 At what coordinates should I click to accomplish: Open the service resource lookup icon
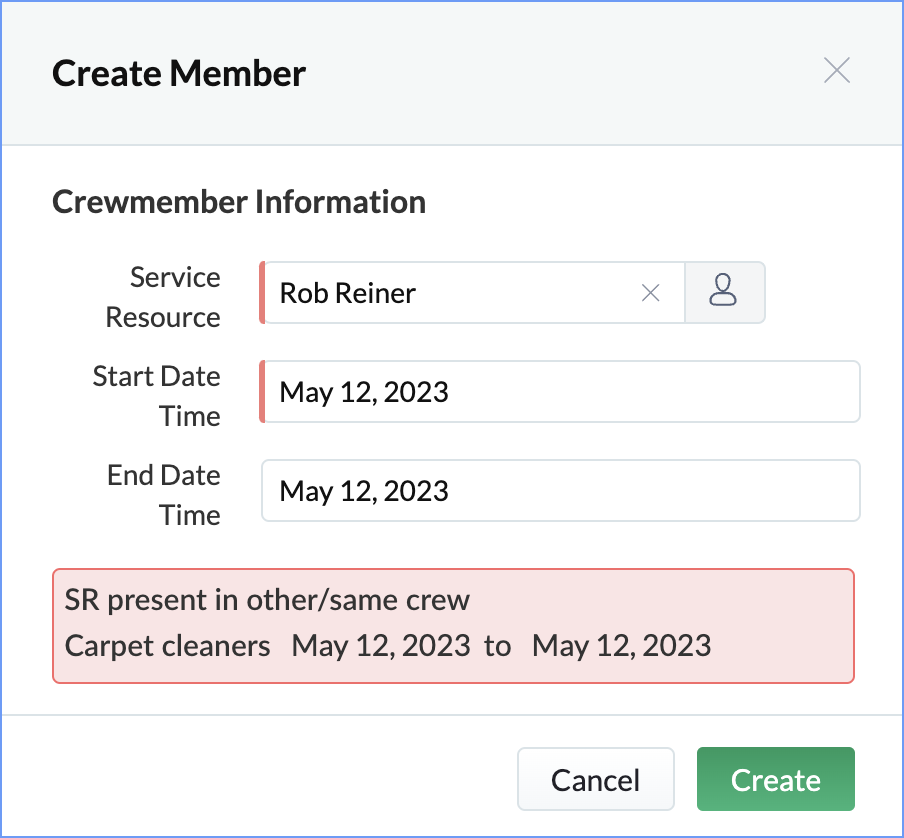tap(724, 293)
